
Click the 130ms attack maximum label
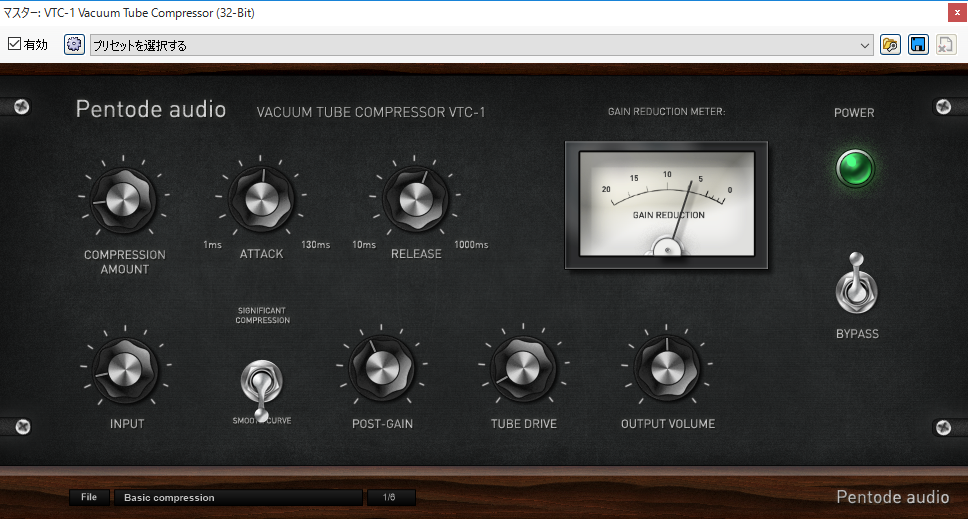point(315,245)
